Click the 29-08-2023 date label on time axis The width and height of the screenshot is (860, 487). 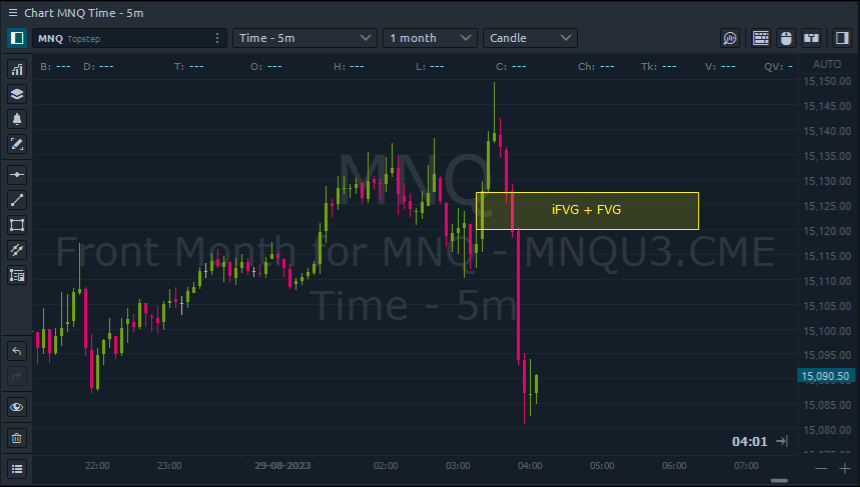point(282,466)
